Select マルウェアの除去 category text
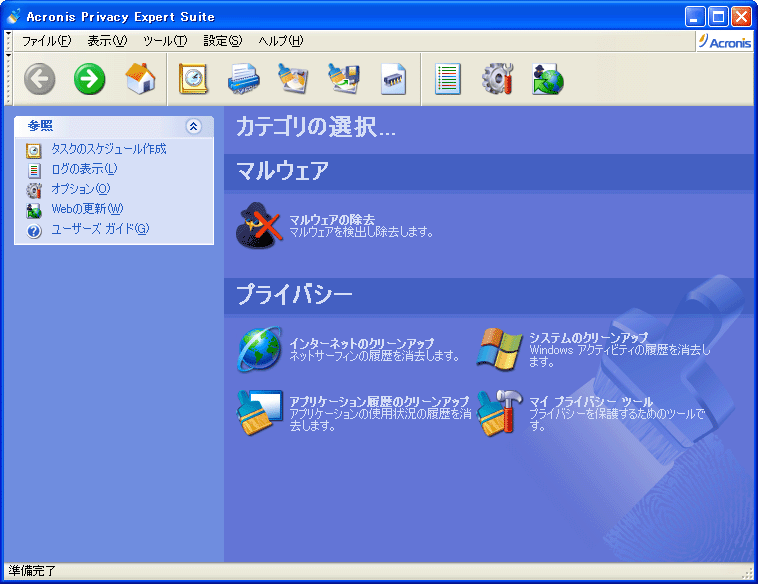Image resolution: width=758 pixels, height=584 pixels. (x=332, y=219)
